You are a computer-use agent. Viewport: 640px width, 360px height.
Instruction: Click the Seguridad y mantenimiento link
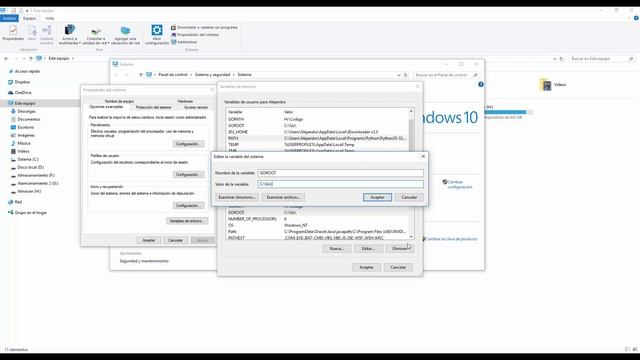coord(144,261)
